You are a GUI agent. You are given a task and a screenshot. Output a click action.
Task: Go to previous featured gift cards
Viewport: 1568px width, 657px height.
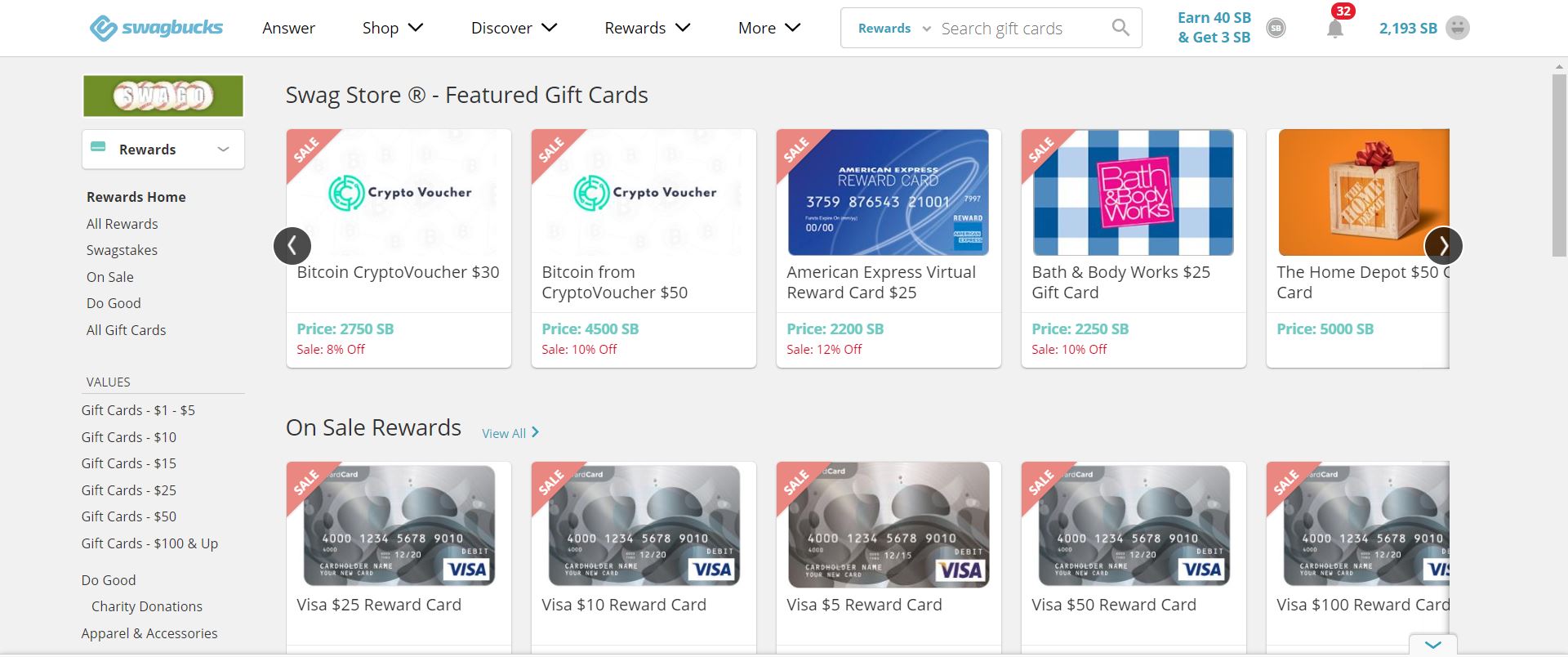tap(292, 245)
